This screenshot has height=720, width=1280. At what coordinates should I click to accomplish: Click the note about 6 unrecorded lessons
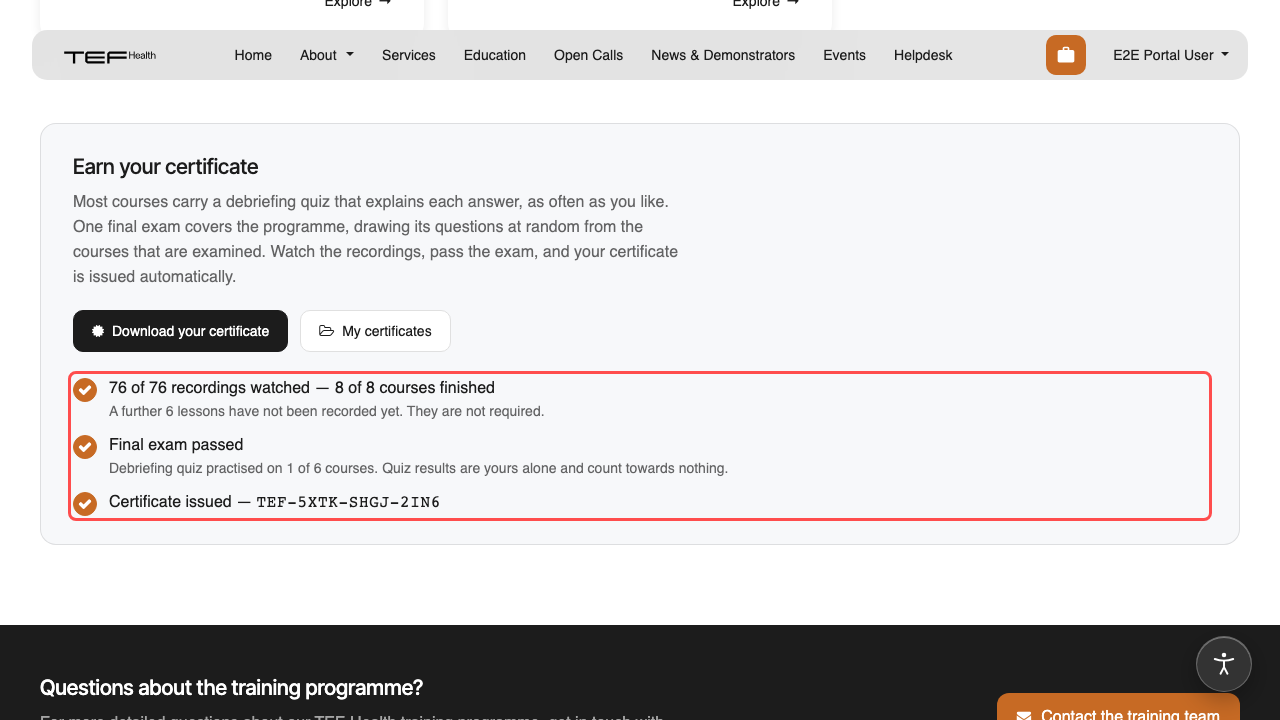coord(327,411)
